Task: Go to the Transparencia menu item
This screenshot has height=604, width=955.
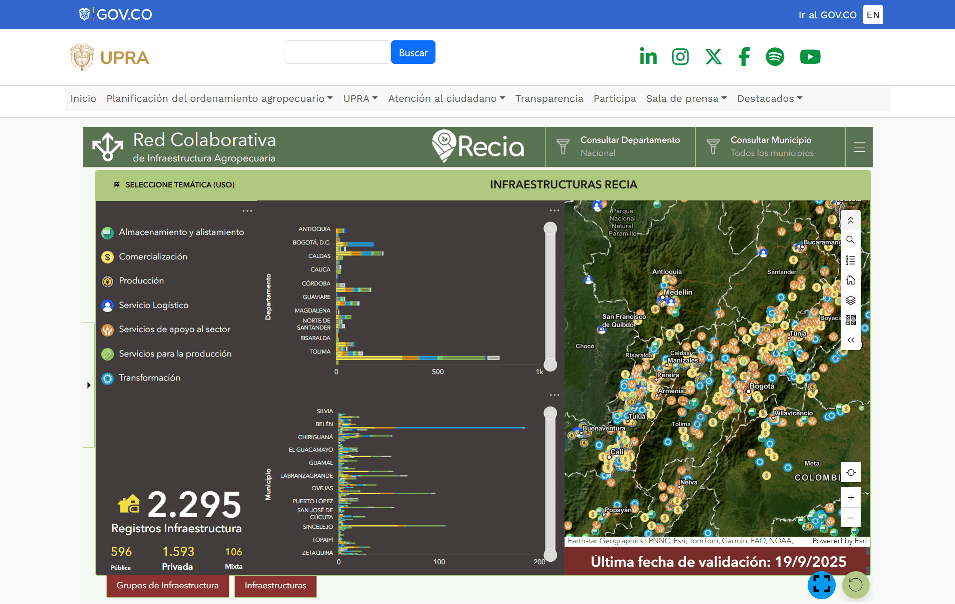Action: click(549, 99)
